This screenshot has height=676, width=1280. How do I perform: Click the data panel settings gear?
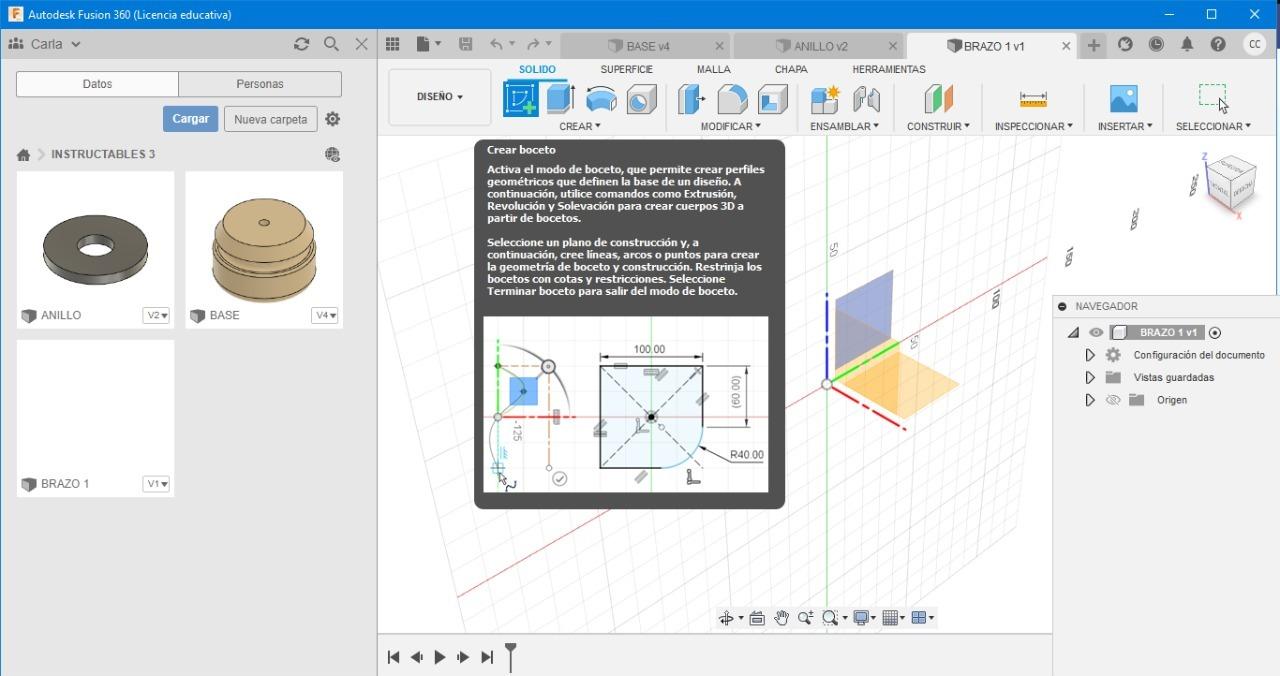(x=333, y=119)
